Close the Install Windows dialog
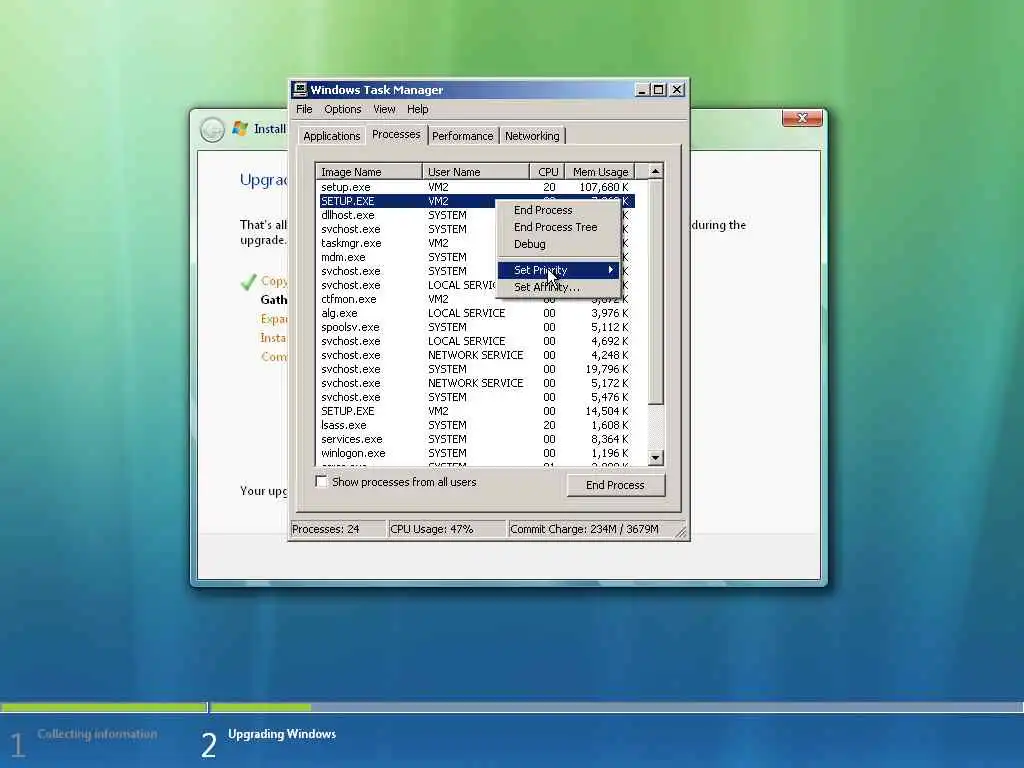 [802, 118]
